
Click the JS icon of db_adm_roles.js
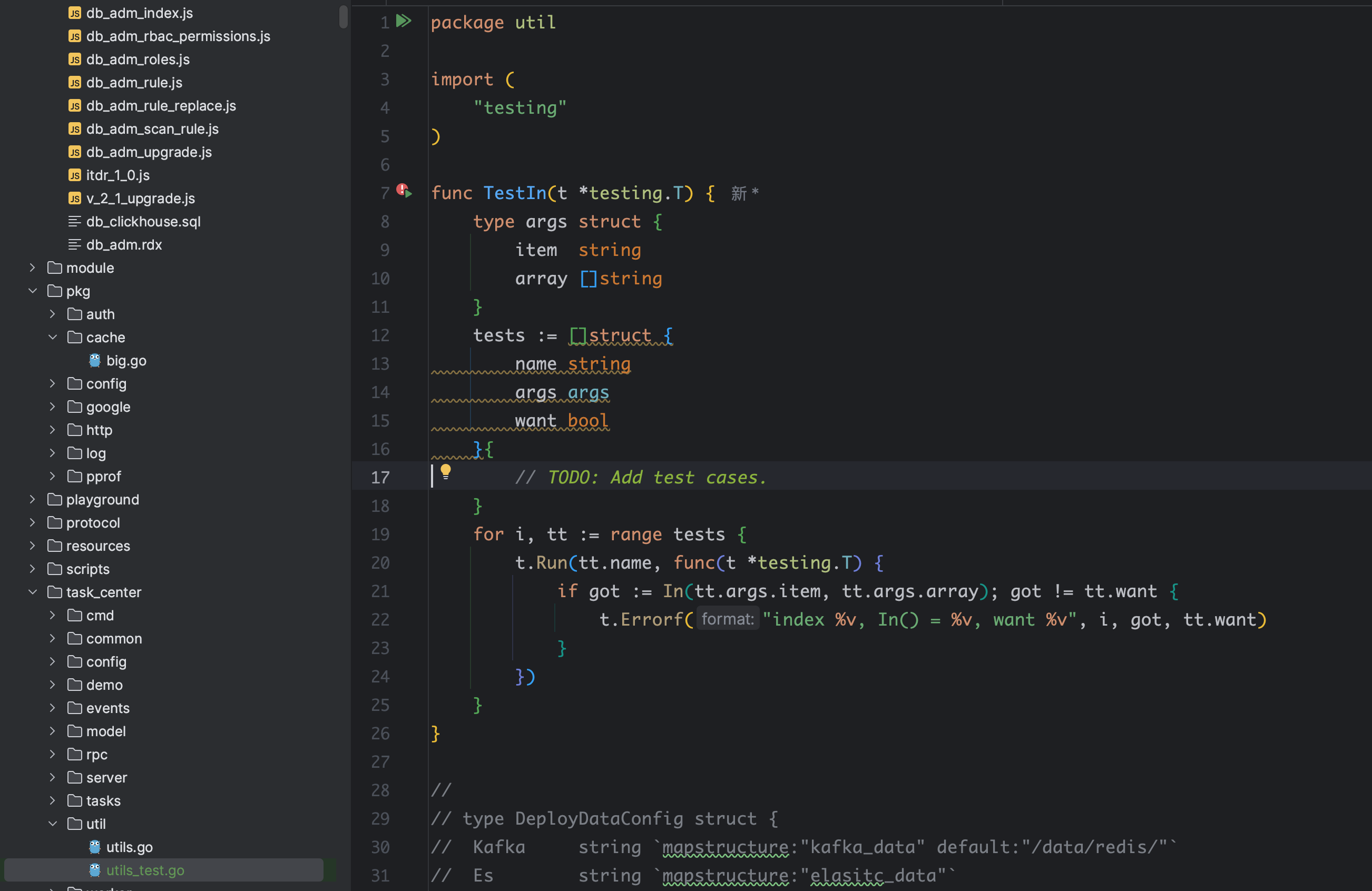(x=74, y=59)
